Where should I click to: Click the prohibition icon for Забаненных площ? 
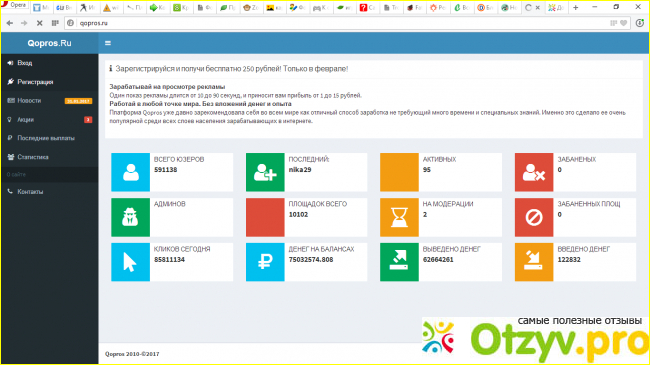[534, 217]
